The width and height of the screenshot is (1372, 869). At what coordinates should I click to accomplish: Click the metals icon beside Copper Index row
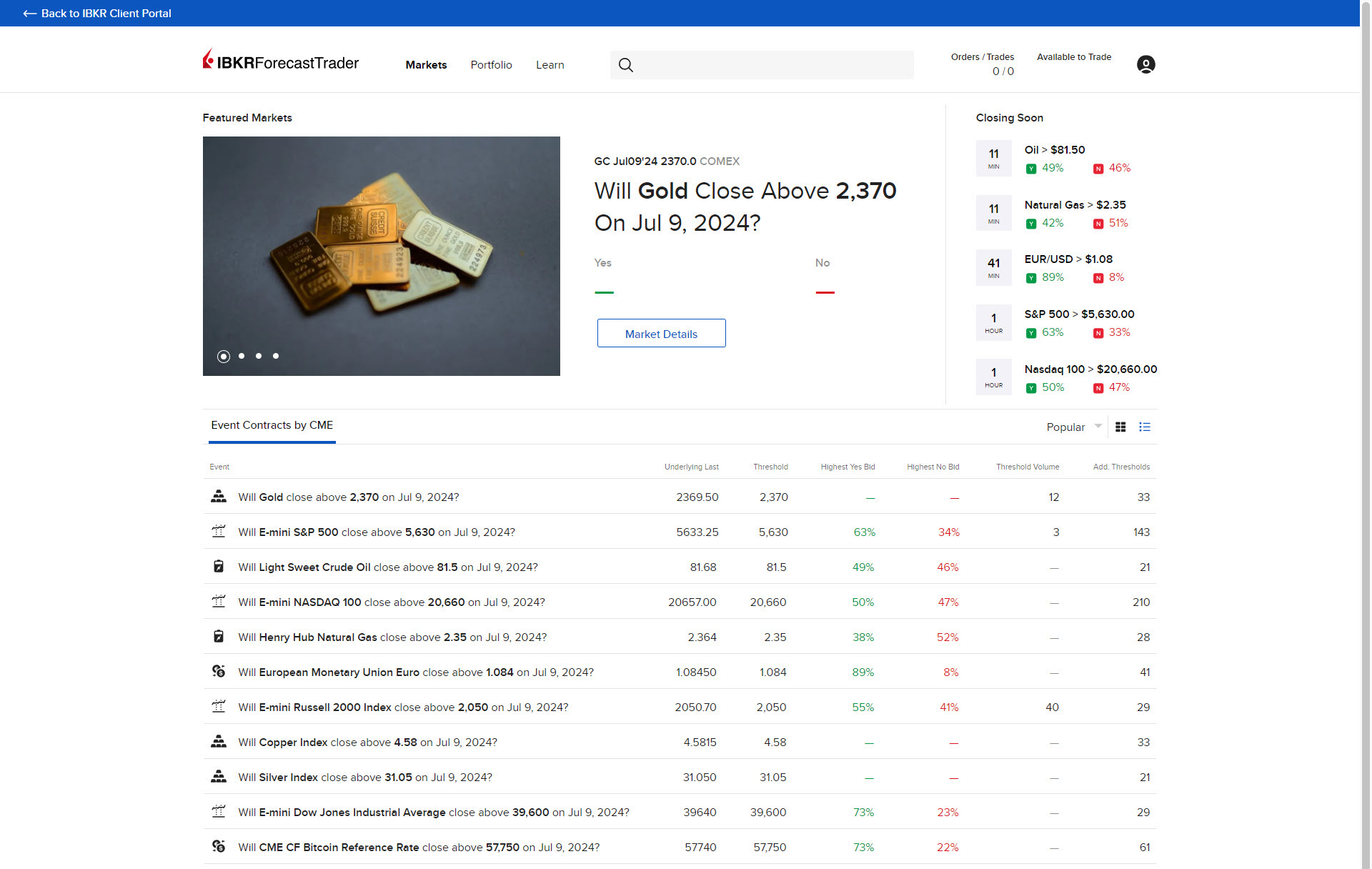point(219,741)
